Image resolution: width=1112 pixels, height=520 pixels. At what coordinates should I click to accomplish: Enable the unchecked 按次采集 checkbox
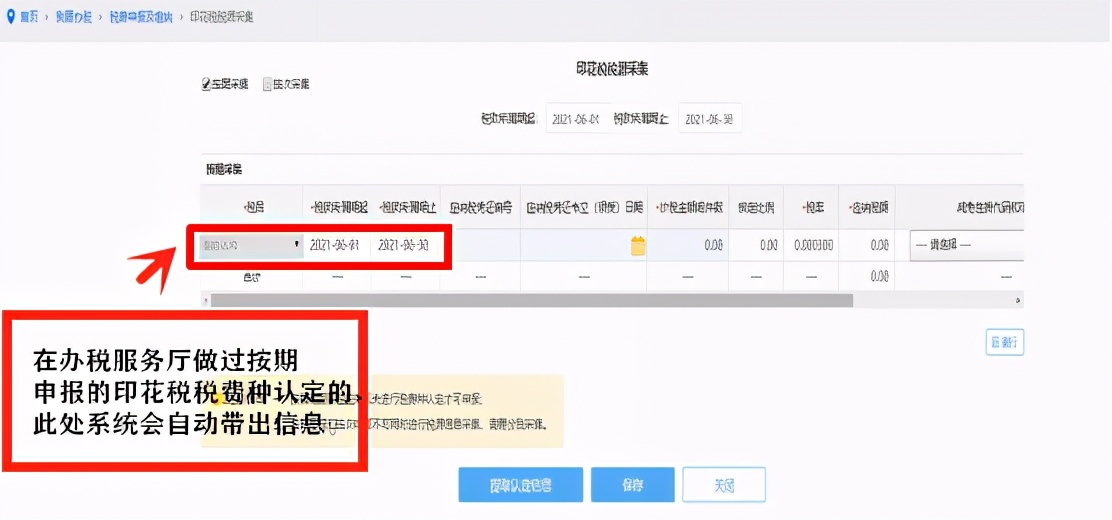[267, 84]
